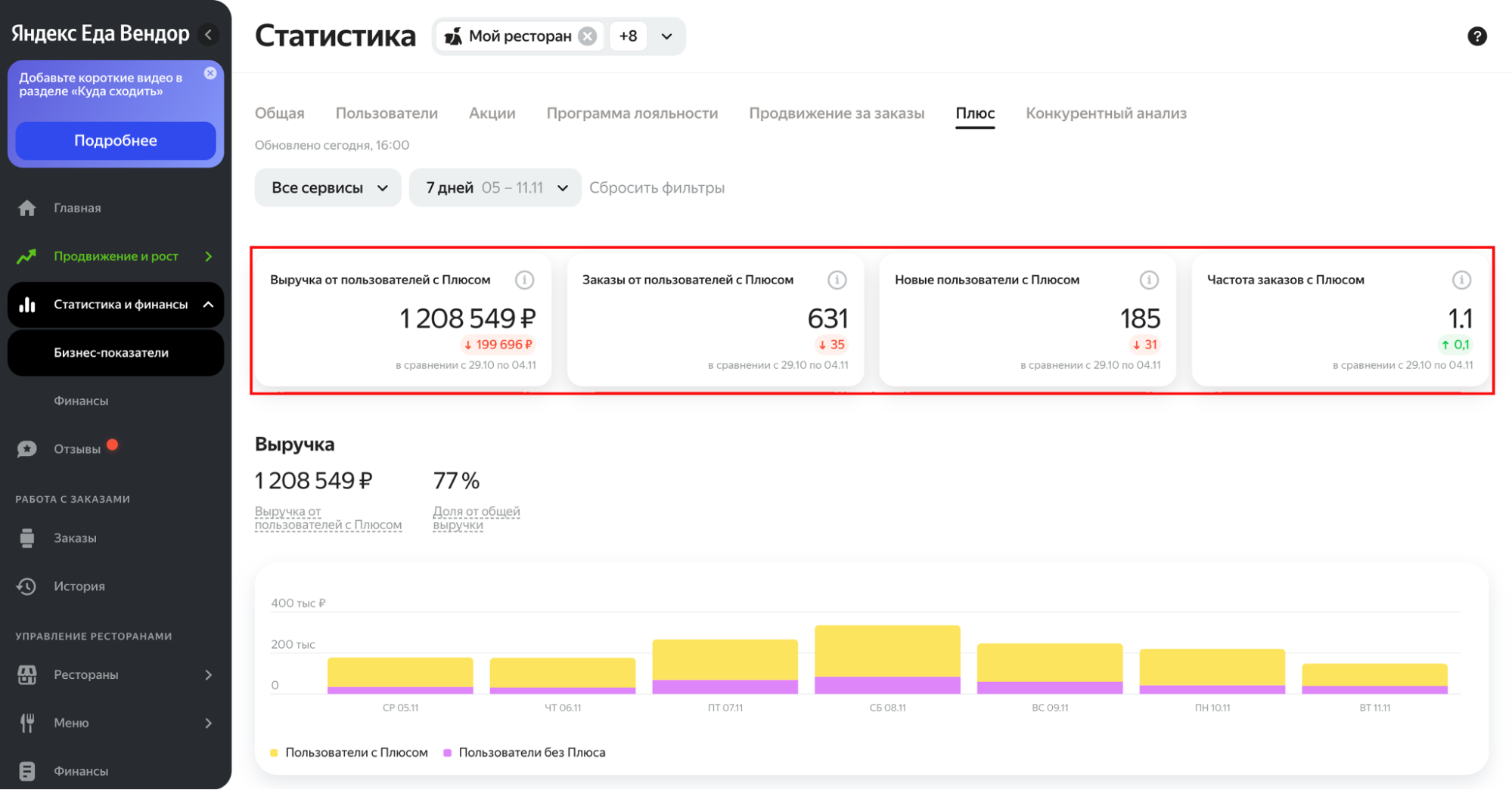
Task: Click the Доля от общей выручки label
Action: tap(477, 519)
